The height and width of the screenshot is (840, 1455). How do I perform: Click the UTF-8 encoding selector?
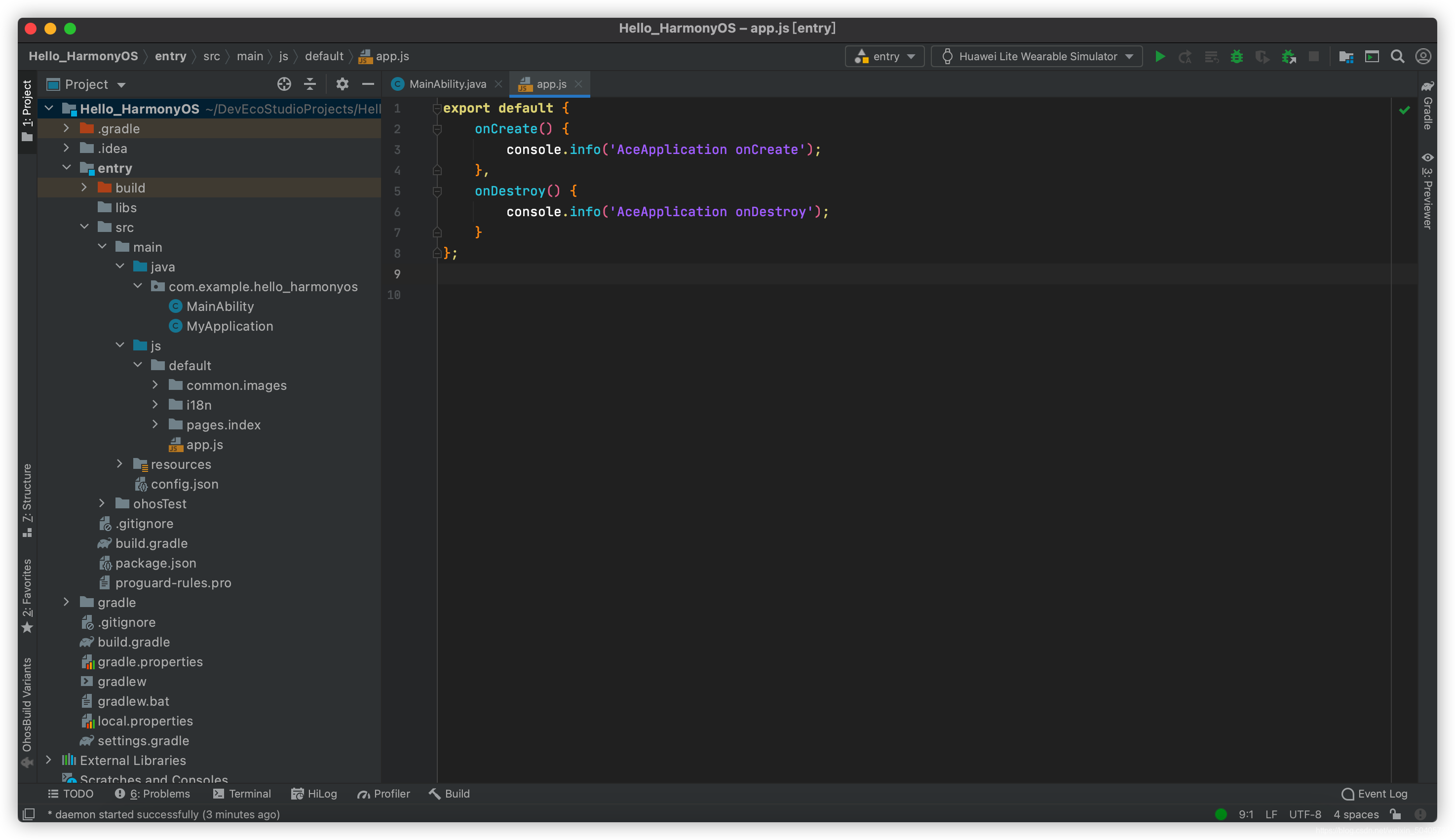point(1305,814)
